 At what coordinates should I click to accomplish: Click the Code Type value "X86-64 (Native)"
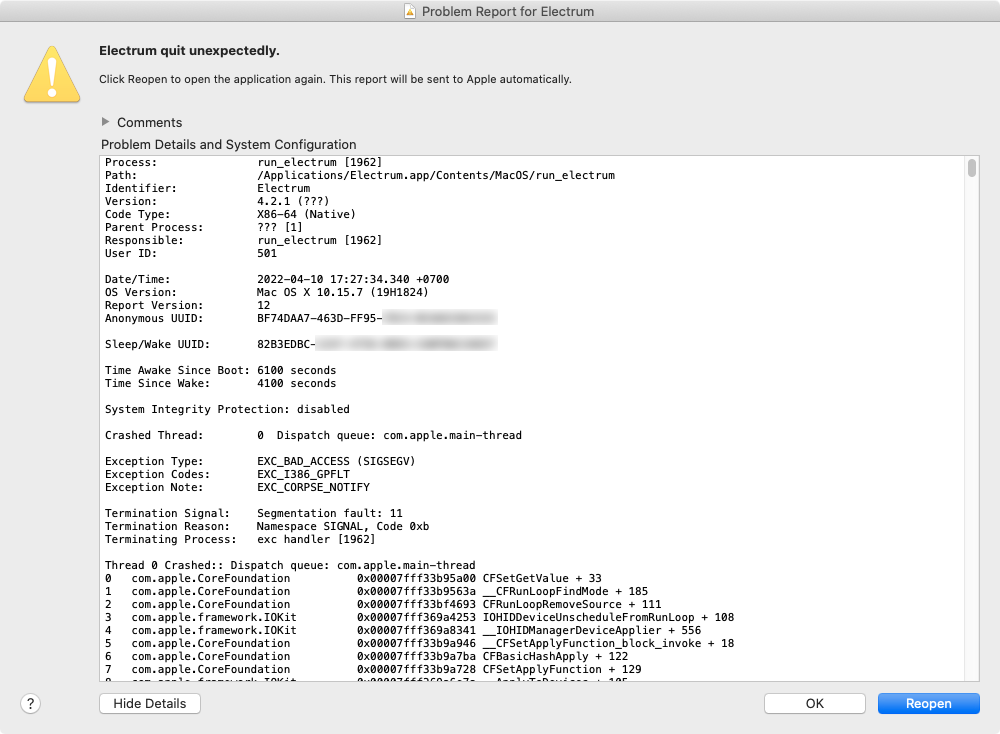pos(306,214)
